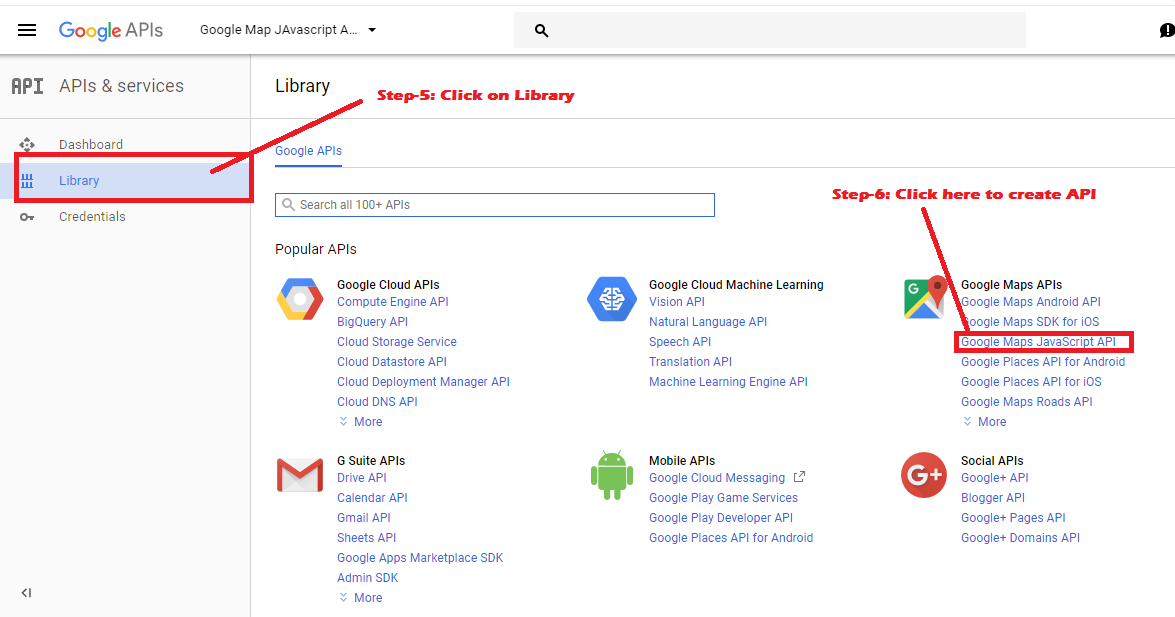Open Calendar API link
The height and width of the screenshot is (617, 1175).
pyautogui.click(x=372, y=498)
